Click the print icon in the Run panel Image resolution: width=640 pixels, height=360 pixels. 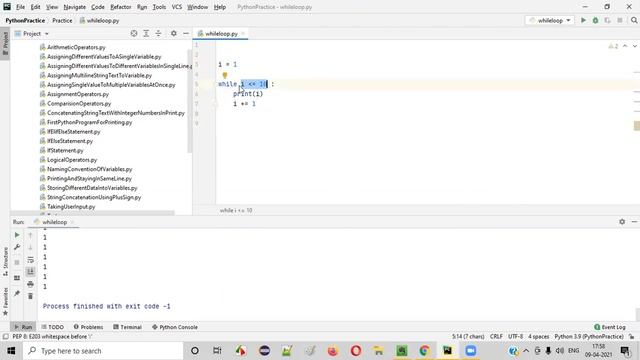coord(31,284)
